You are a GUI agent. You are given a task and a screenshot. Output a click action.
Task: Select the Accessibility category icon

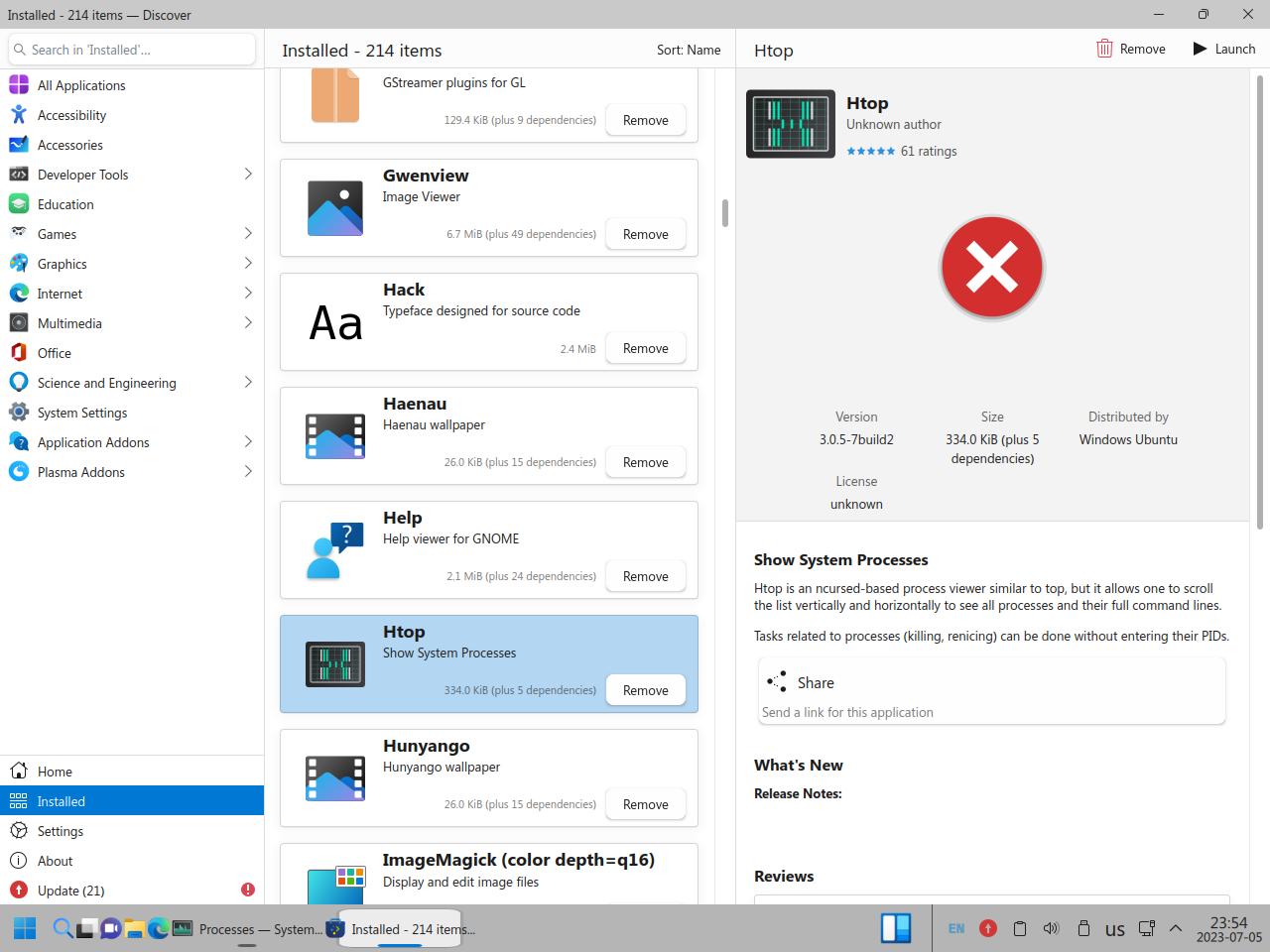click(19, 115)
